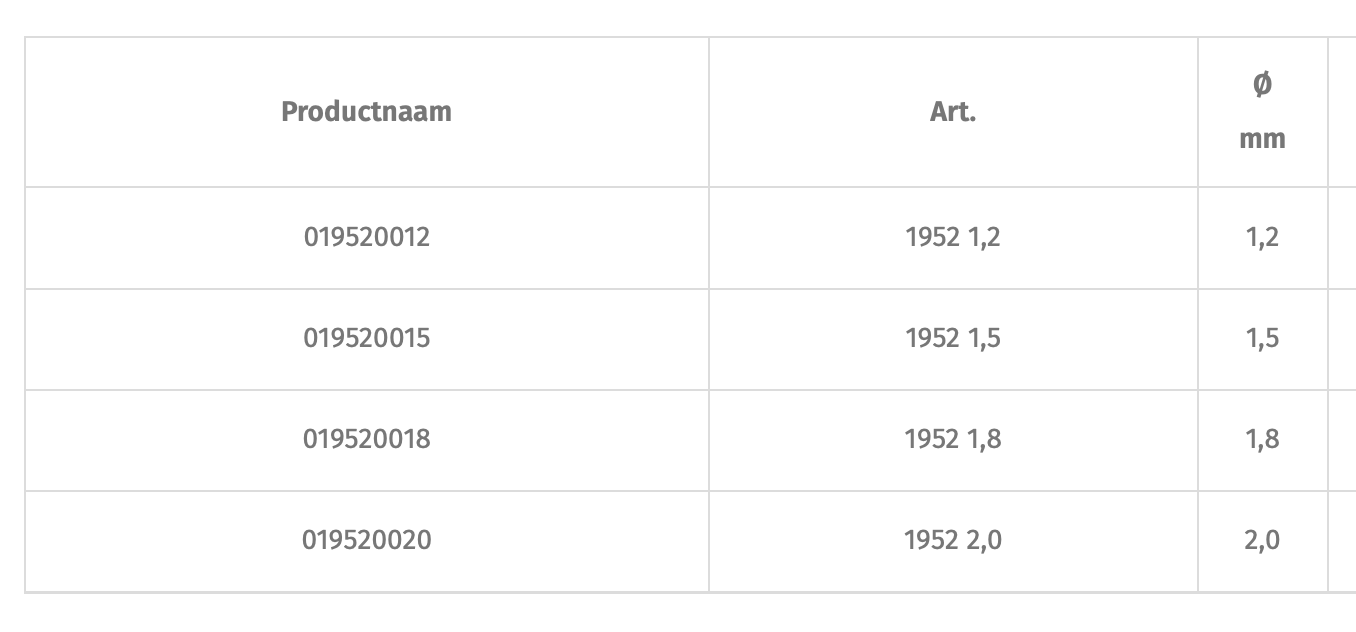The height and width of the screenshot is (632, 1356).
Task: Select product number 019520020
Action: [366, 541]
